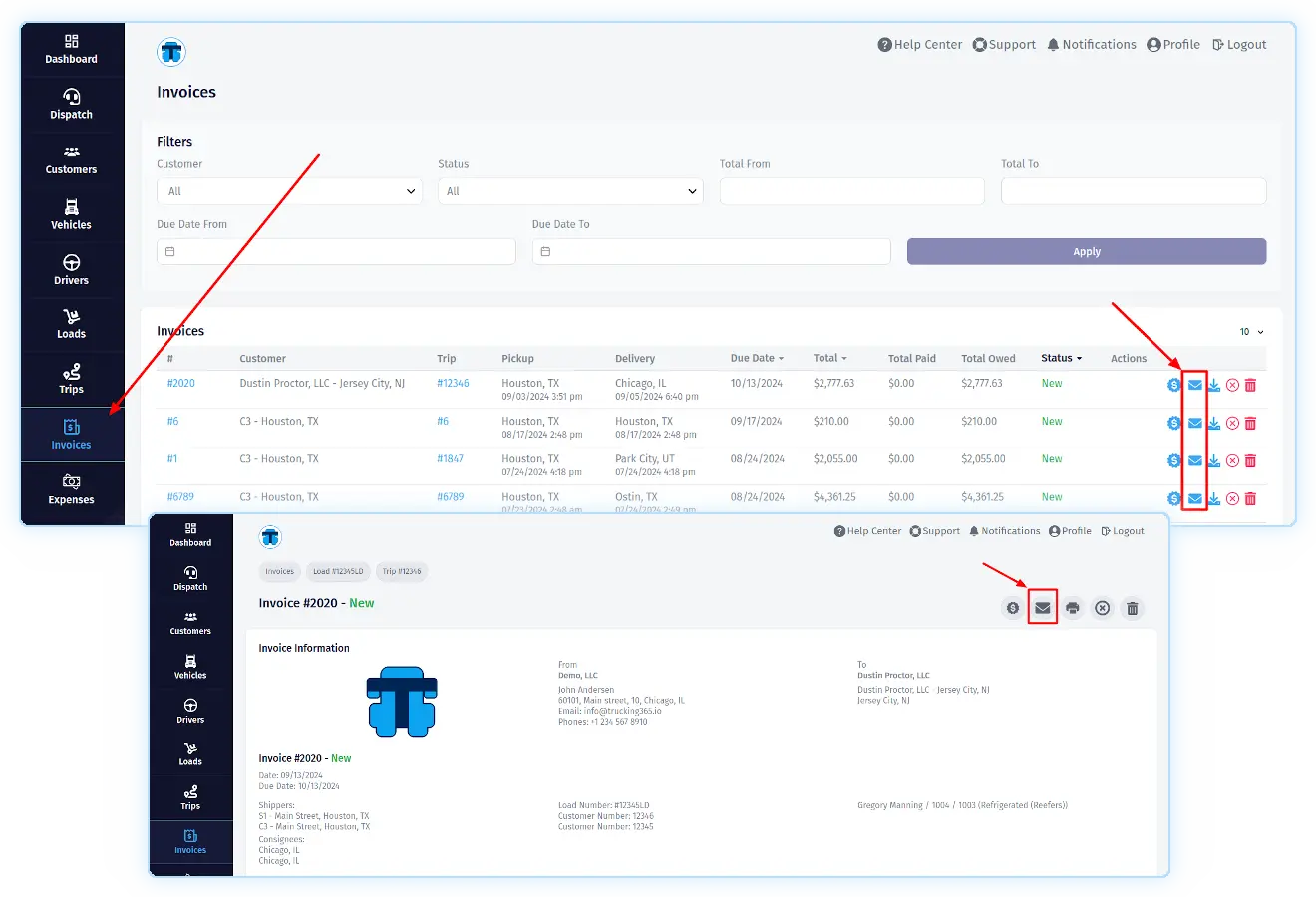Cancel invoice #6 using its circled X icon
The image size is (1316, 897).
tap(1232, 423)
